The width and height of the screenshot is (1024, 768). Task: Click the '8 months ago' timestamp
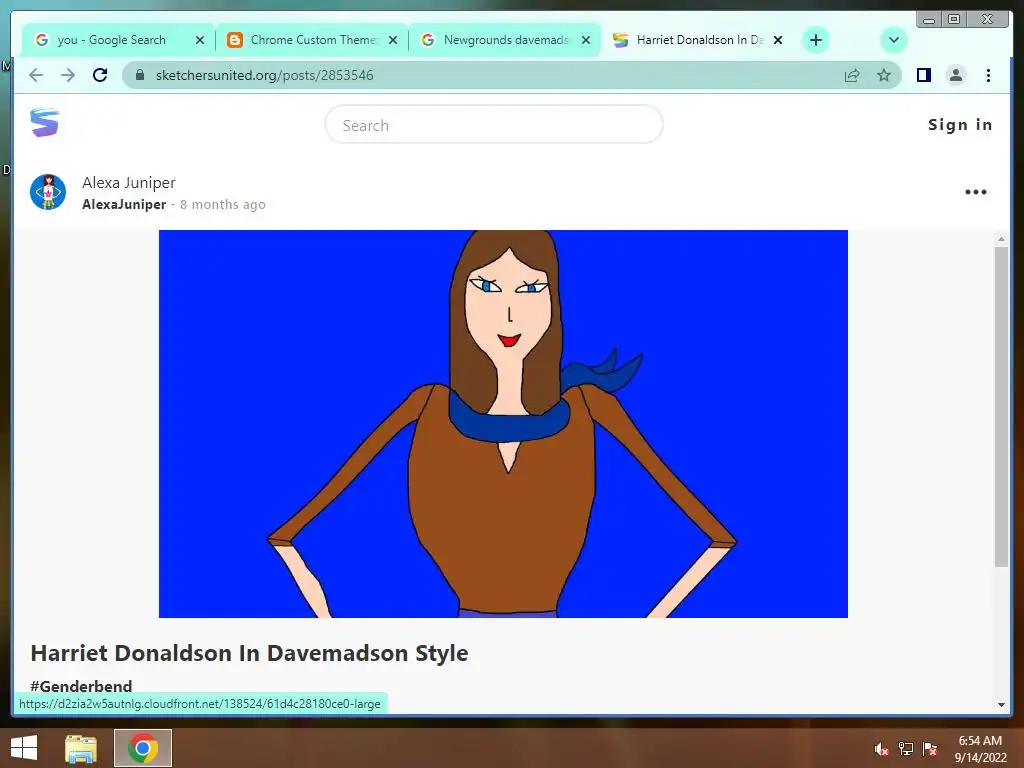pos(223,204)
